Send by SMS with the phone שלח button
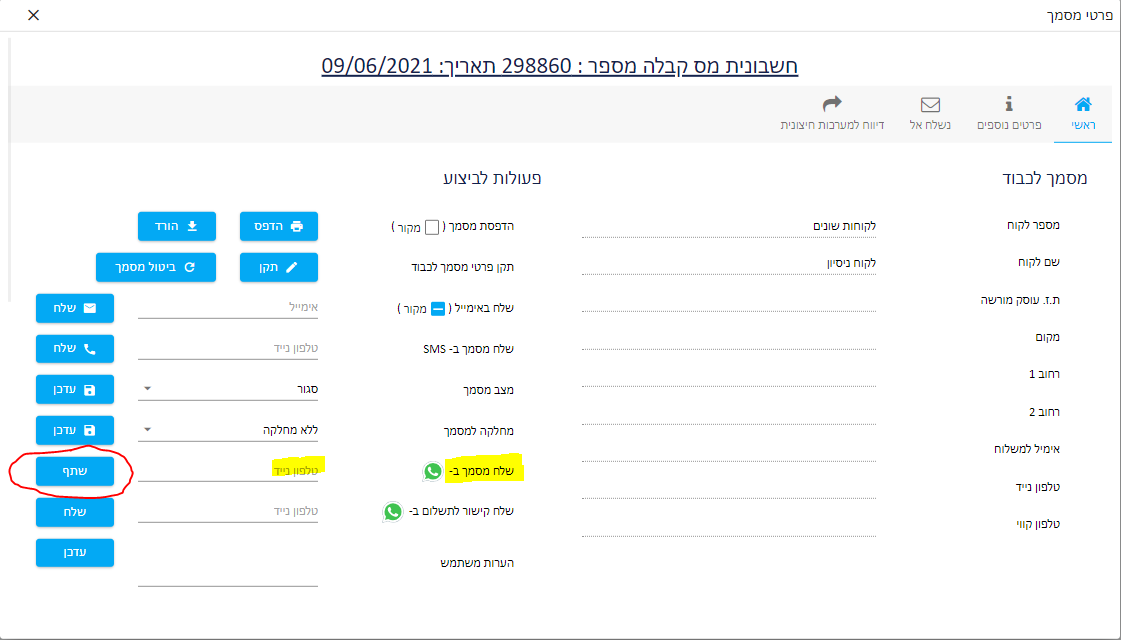Image resolution: width=1121 pixels, height=640 pixels. 75,348
